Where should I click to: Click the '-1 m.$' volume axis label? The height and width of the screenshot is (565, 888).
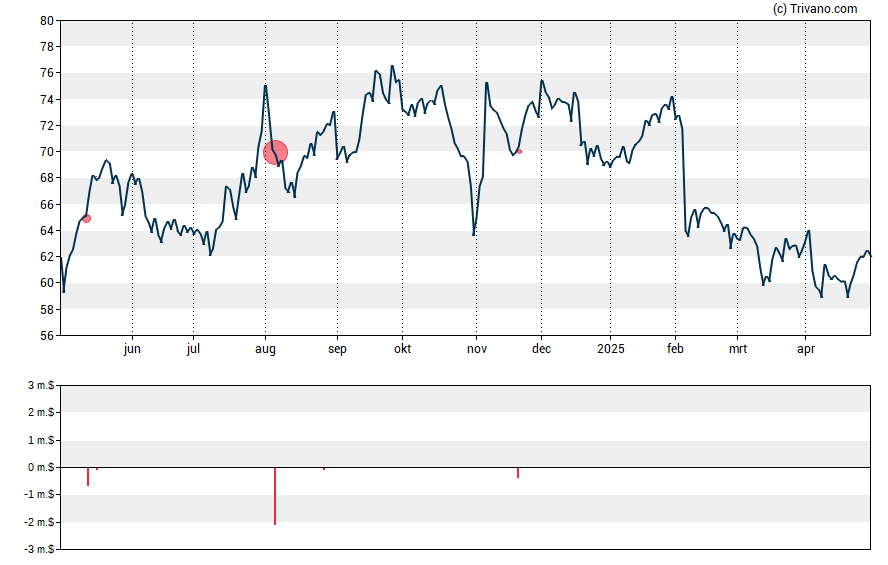pos(40,494)
